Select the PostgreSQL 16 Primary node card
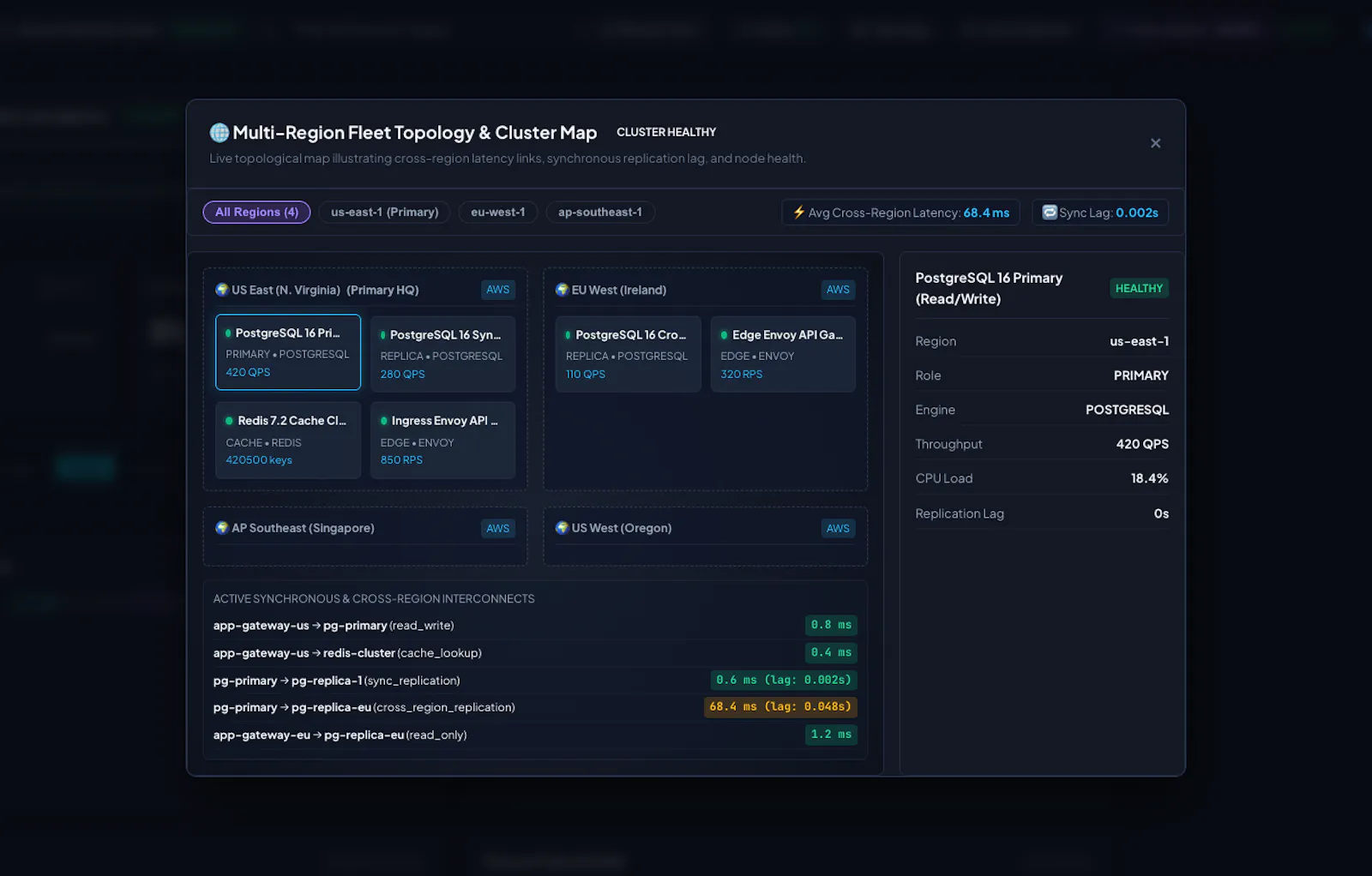This screenshot has height=876, width=1372. point(288,352)
